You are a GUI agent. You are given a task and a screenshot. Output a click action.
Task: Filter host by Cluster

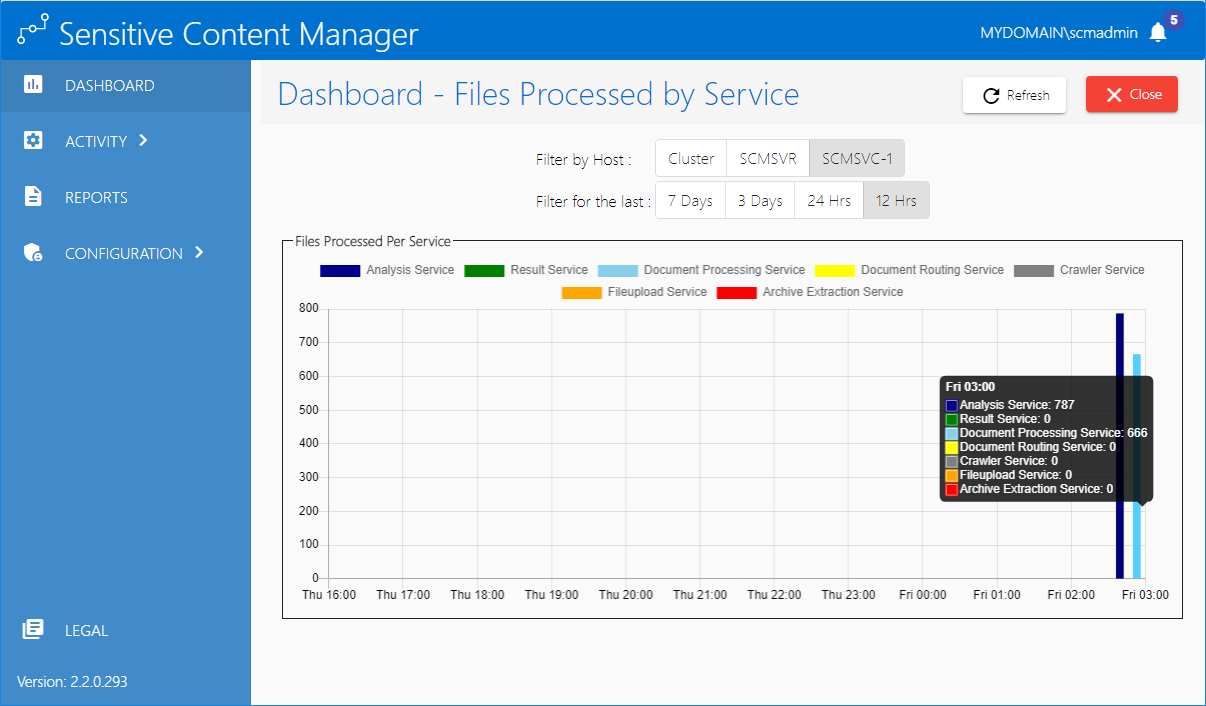click(691, 159)
